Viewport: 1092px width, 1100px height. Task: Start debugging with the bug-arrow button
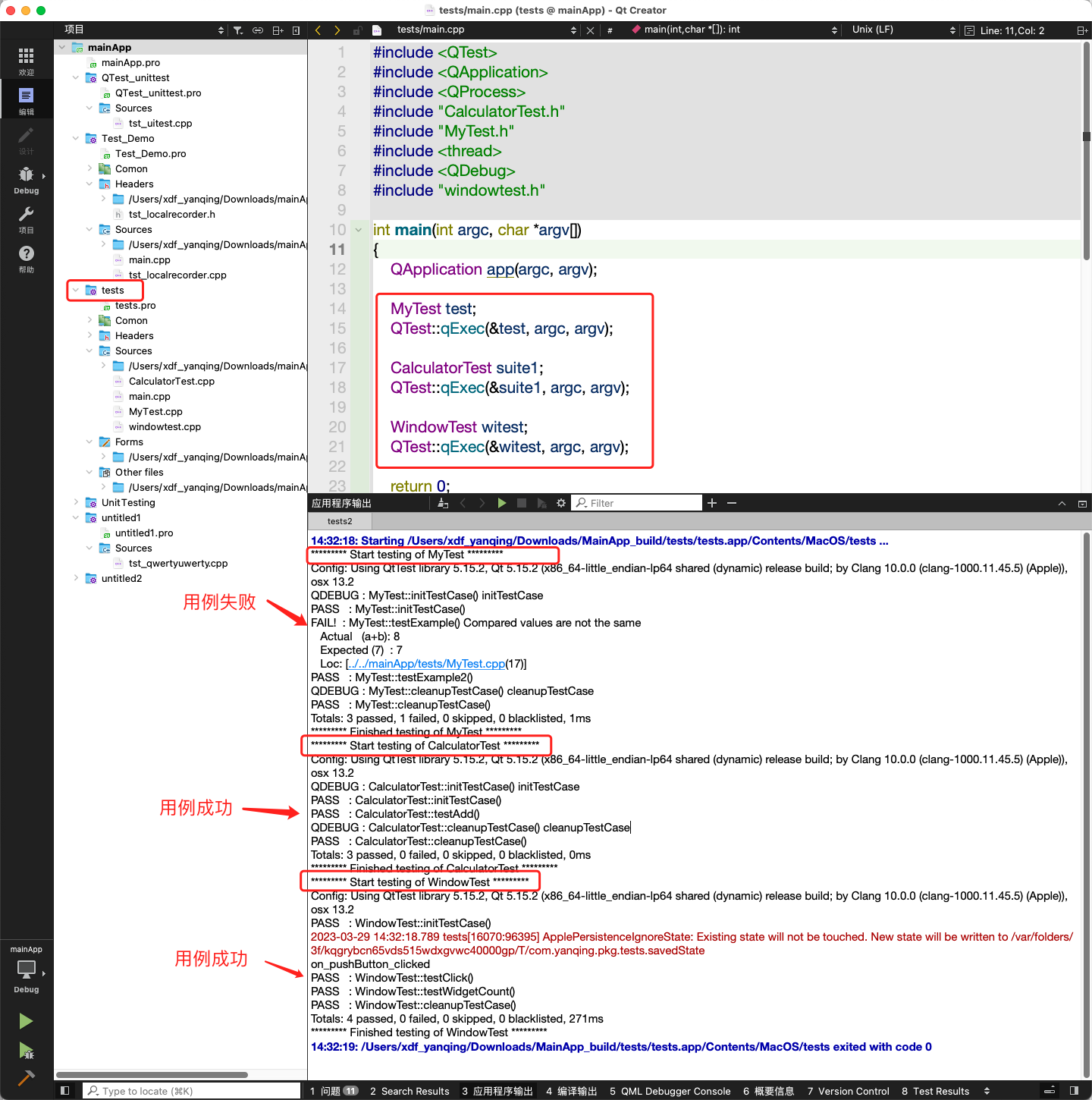click(x=26, y=1051)
